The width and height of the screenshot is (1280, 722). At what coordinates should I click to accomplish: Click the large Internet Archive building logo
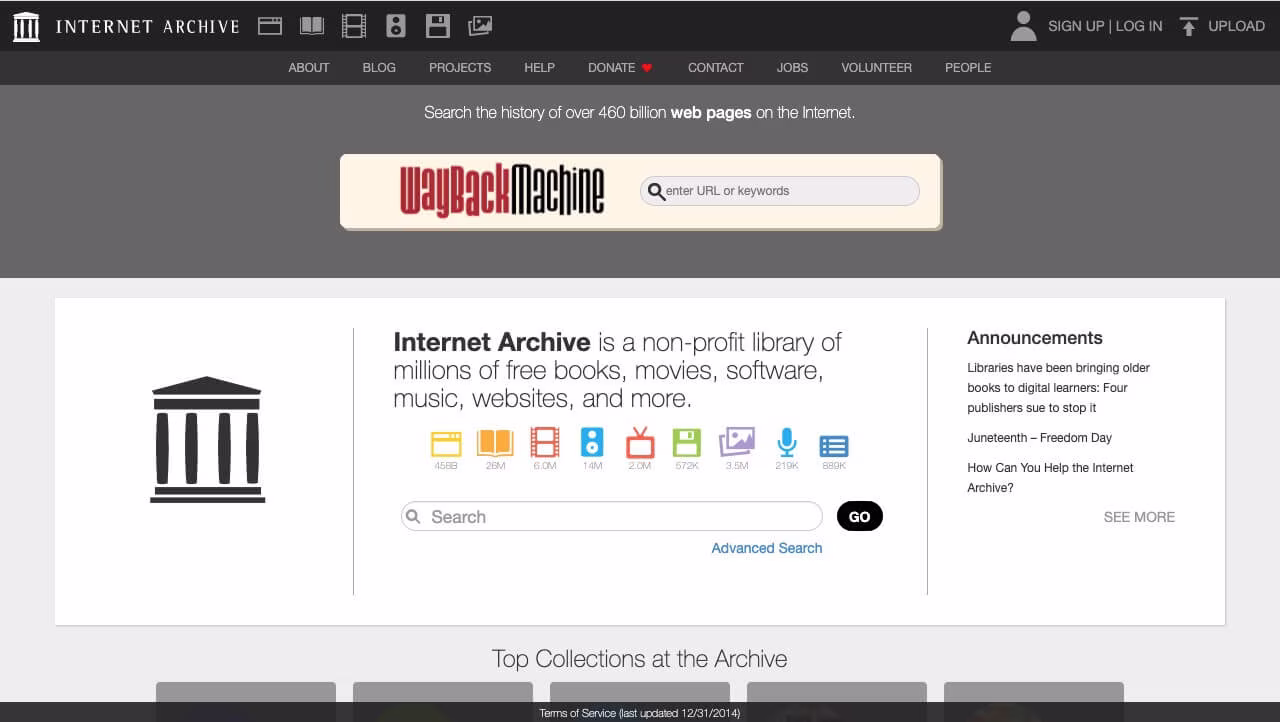click(x=207, y=440)
